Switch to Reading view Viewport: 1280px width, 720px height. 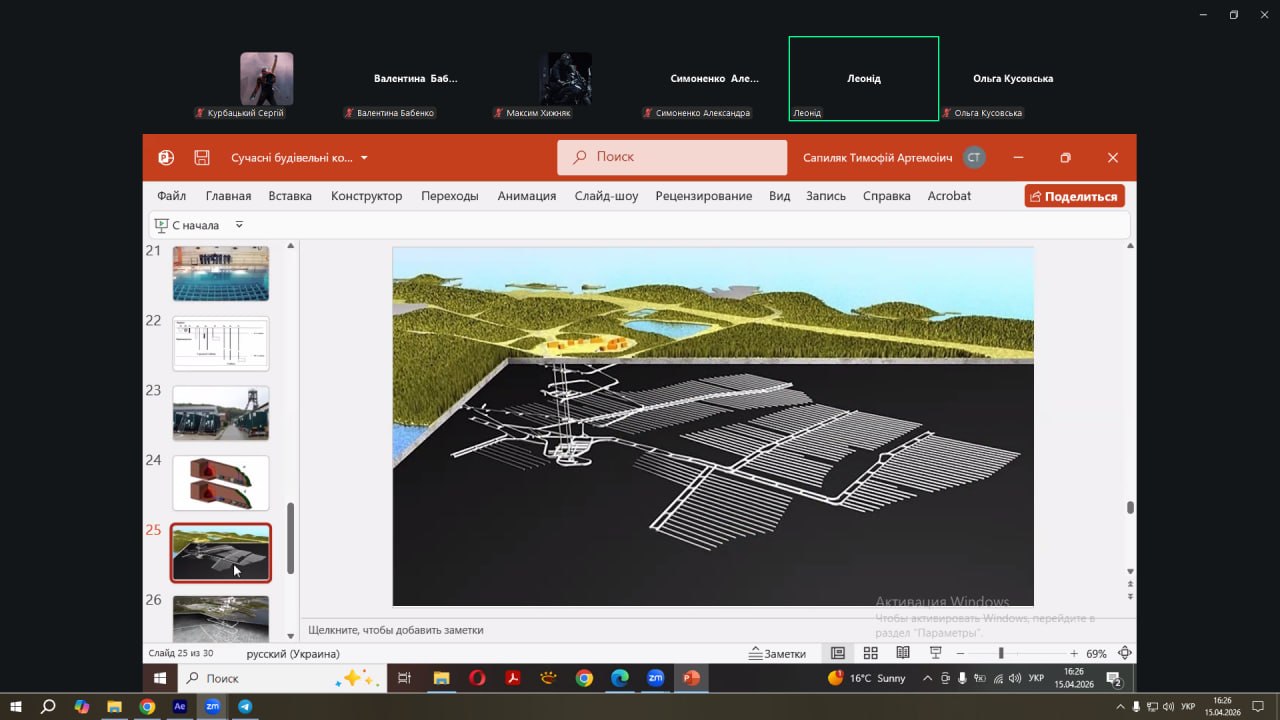point(903,653)
